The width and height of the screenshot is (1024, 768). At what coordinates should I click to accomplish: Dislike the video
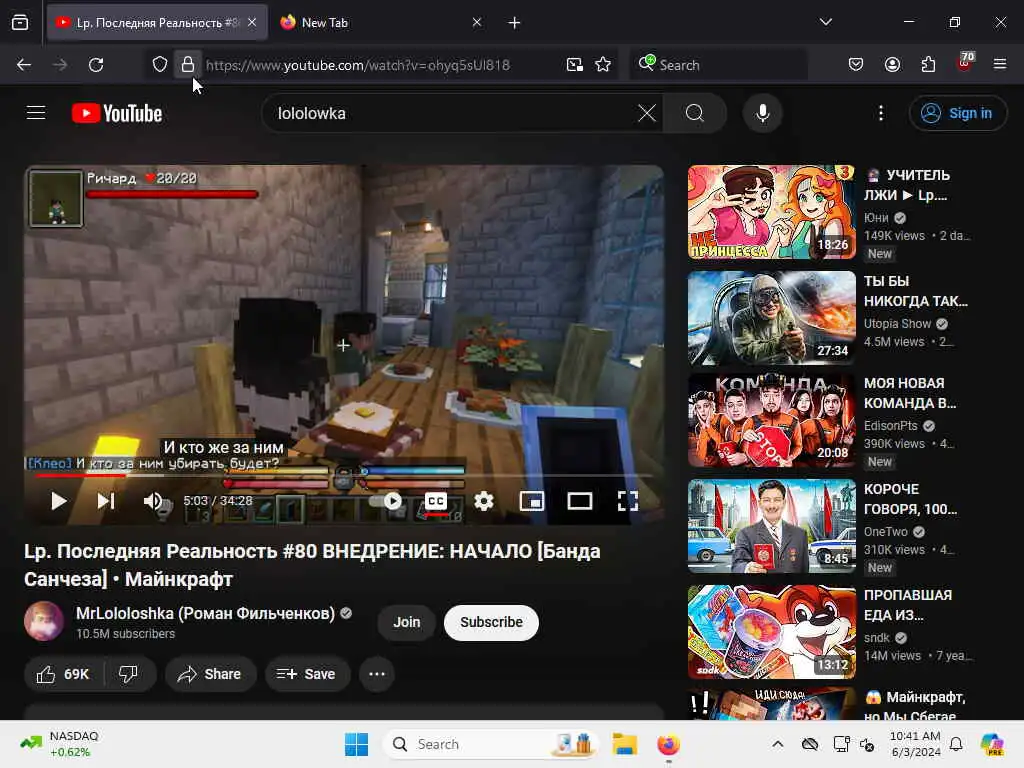pos(129,674)
